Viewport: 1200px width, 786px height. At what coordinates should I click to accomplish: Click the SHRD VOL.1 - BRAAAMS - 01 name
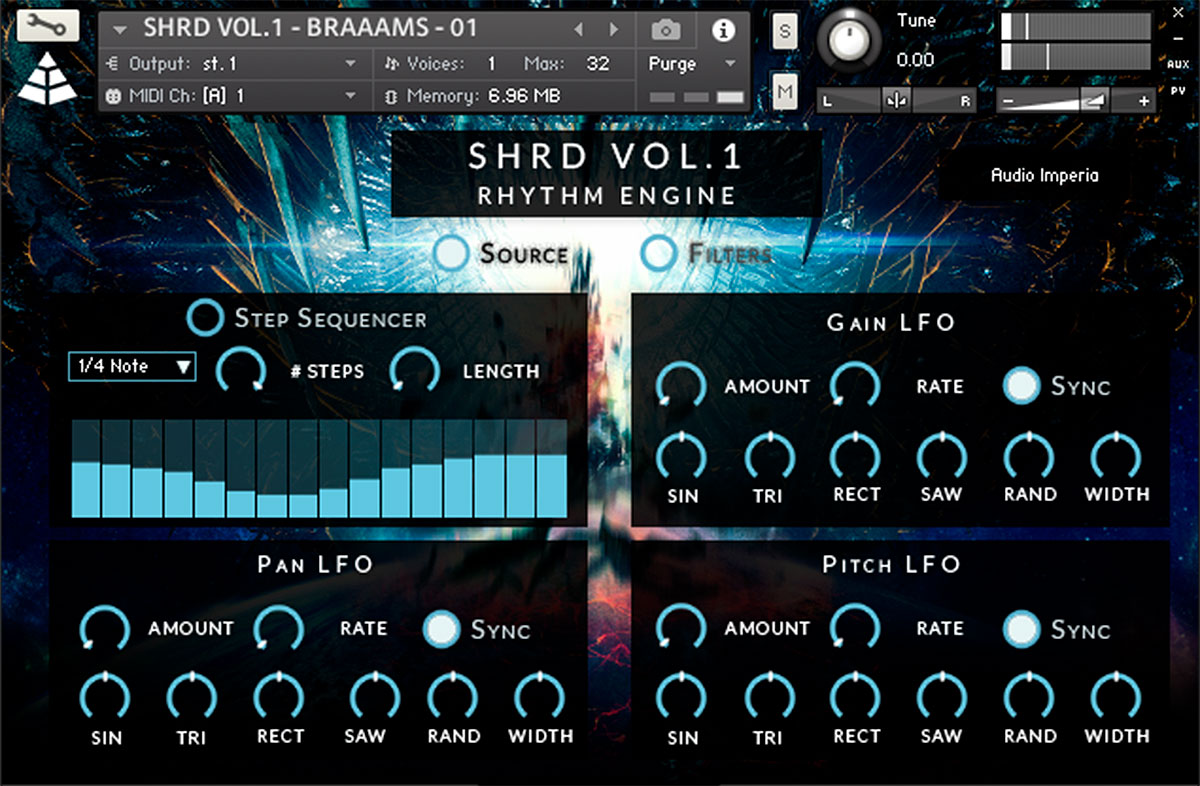click(311, 28)
